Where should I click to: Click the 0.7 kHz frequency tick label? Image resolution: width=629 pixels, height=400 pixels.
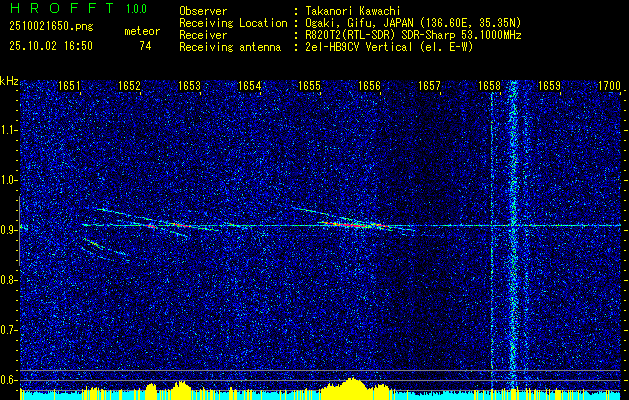click(9, 330)
